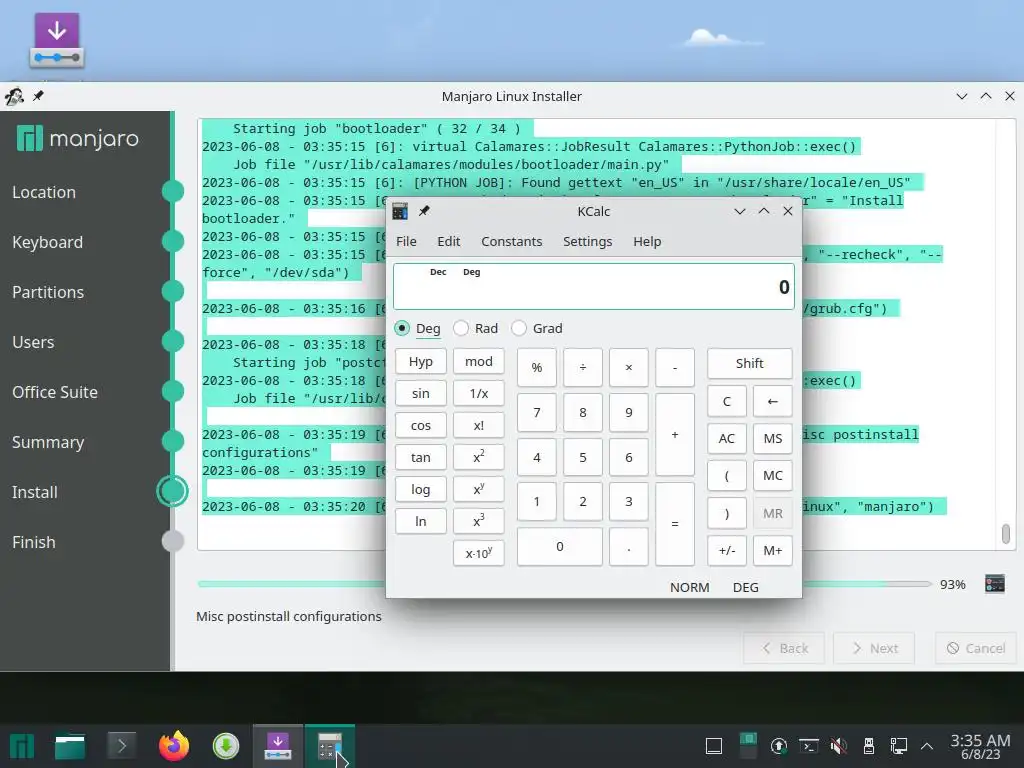Image resolution: width=1024 pixels, height=768 pixels.
Task: Click the +/- sign change button
Action: (726, 551)
